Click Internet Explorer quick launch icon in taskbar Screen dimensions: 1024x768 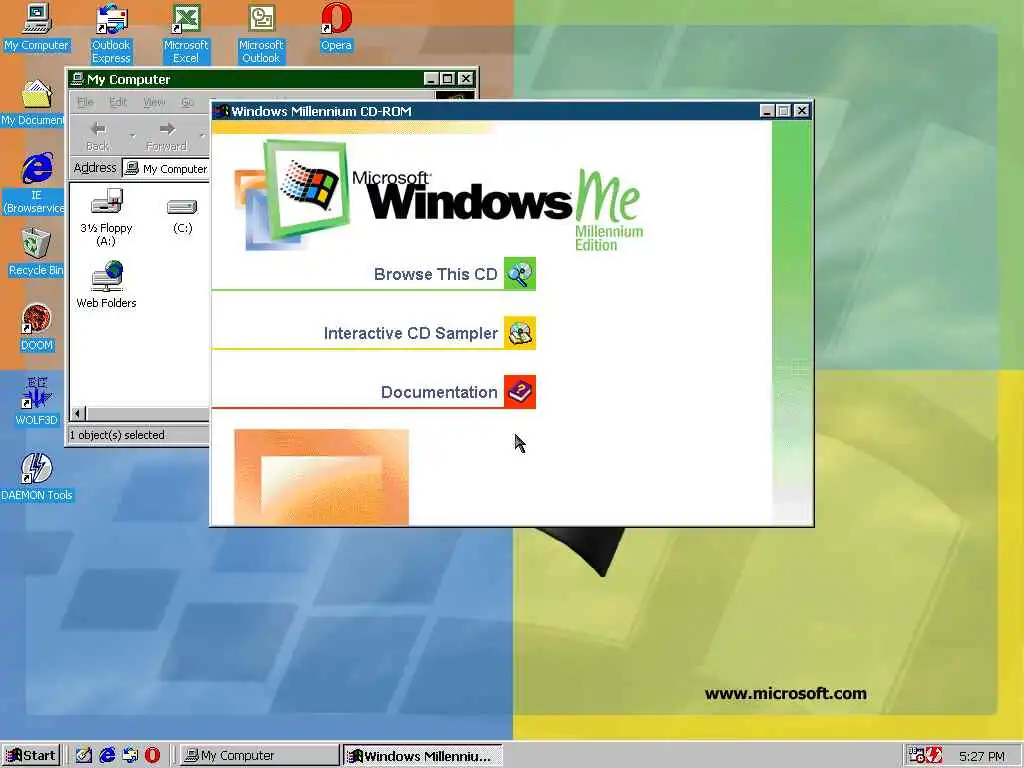pos(107,755)
